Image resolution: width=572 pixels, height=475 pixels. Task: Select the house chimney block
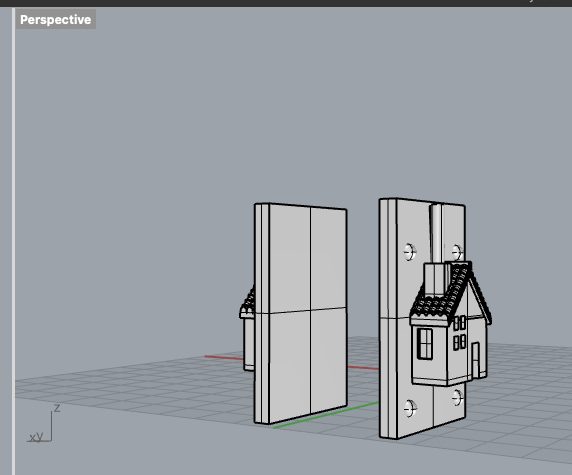(x=436, y=280)
